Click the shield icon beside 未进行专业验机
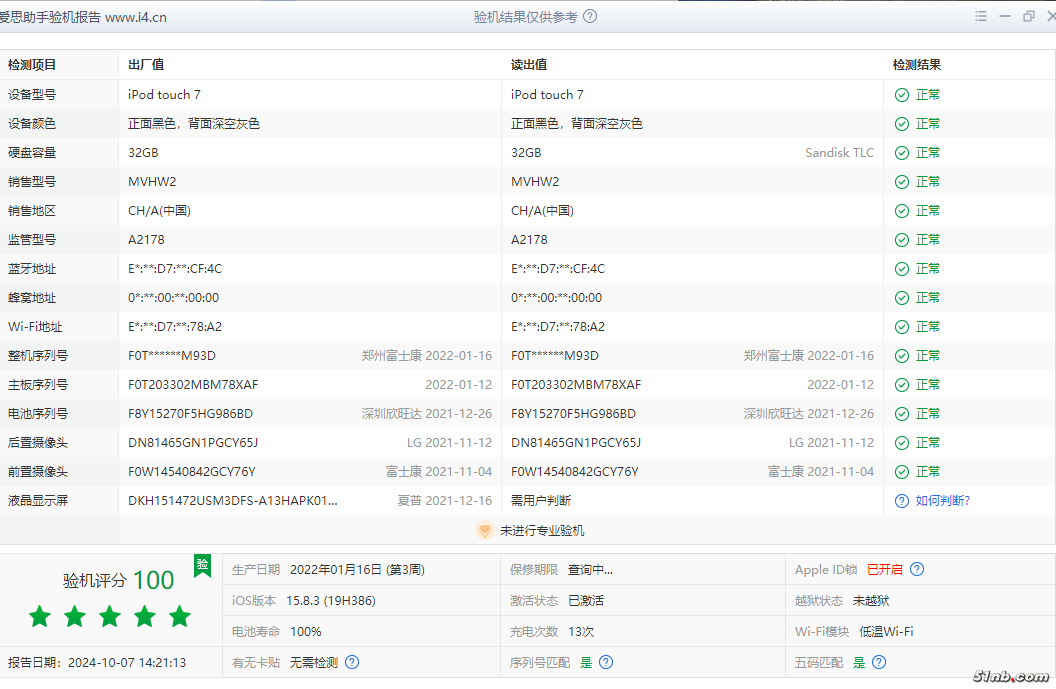Viewport: 1056px width, 689px height. (485, 531)
